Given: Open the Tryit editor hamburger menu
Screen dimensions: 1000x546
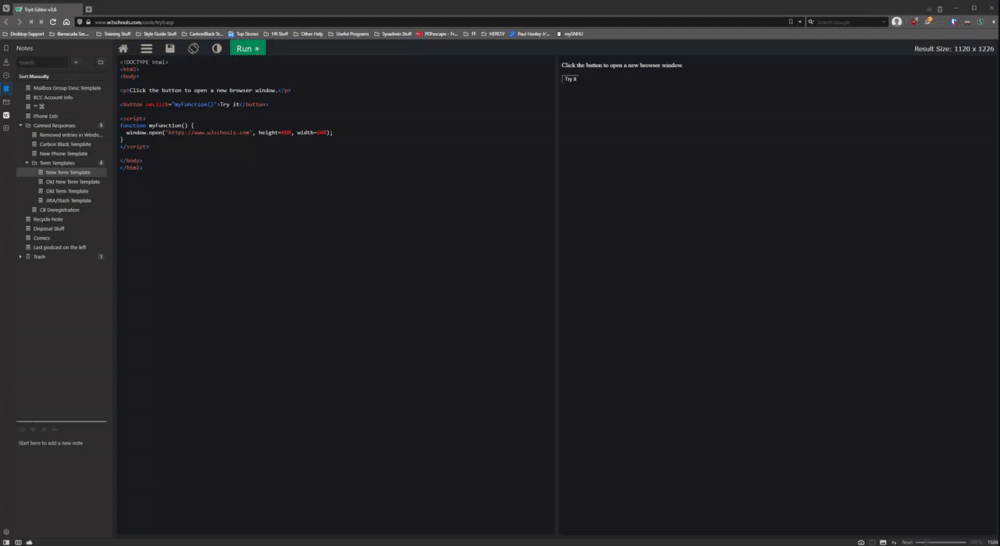Looking at the screenshot, I should click(147, 48).
